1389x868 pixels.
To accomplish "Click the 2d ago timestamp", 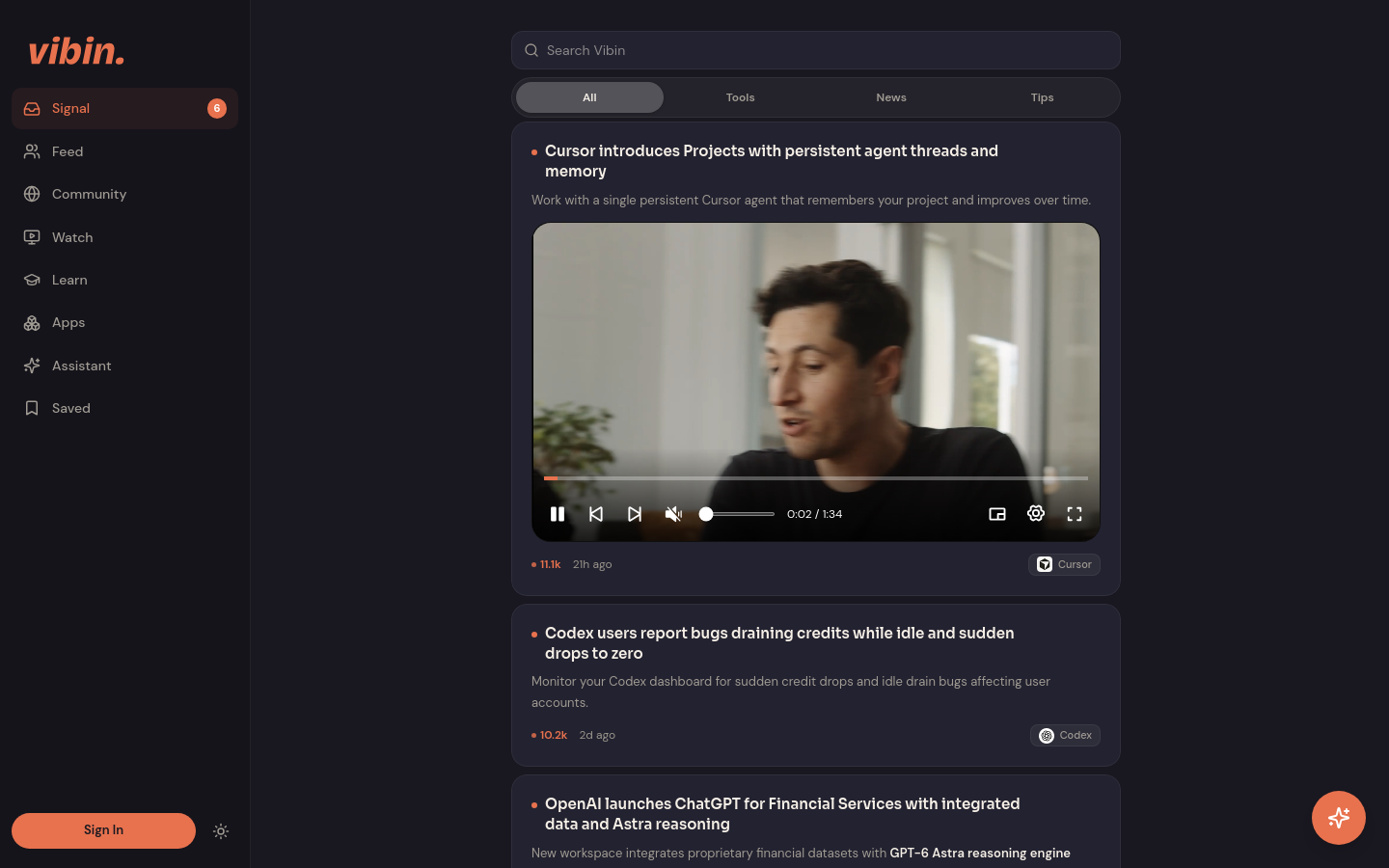I will tap(597, 735).
